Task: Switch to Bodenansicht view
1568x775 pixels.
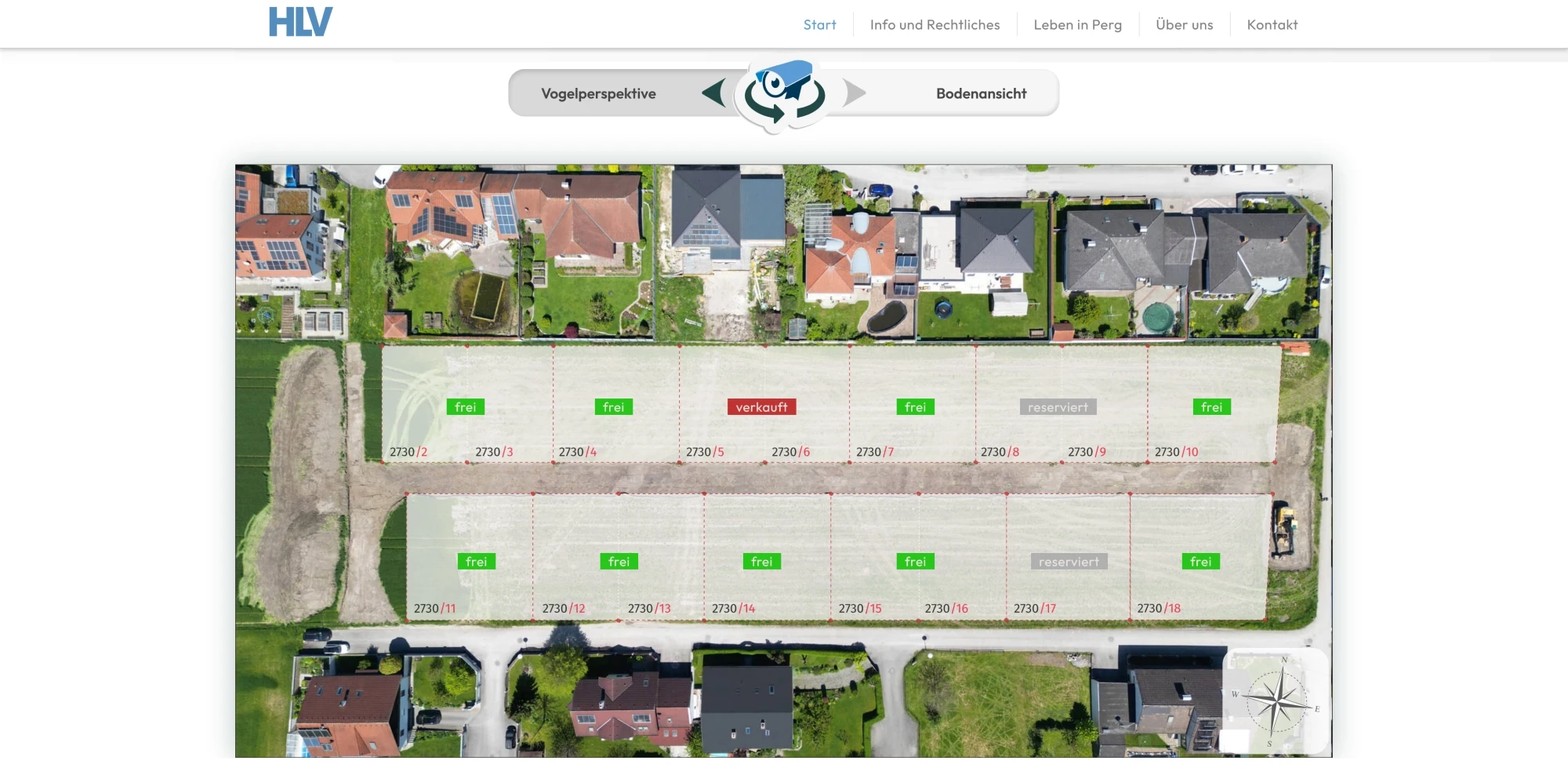Action: (981, 94)
